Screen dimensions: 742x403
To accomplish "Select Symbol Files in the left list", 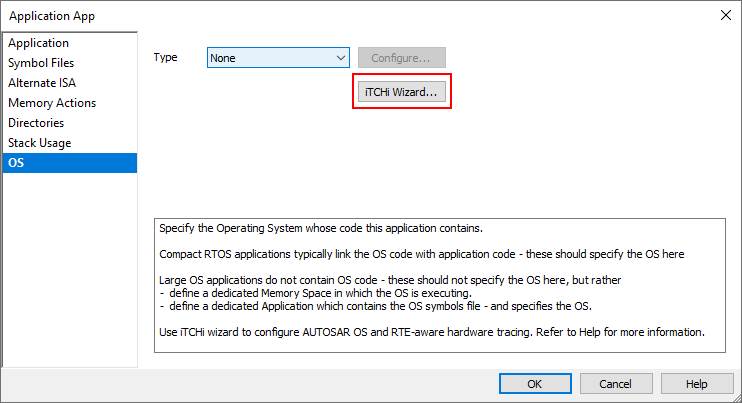I will point(41,63).
